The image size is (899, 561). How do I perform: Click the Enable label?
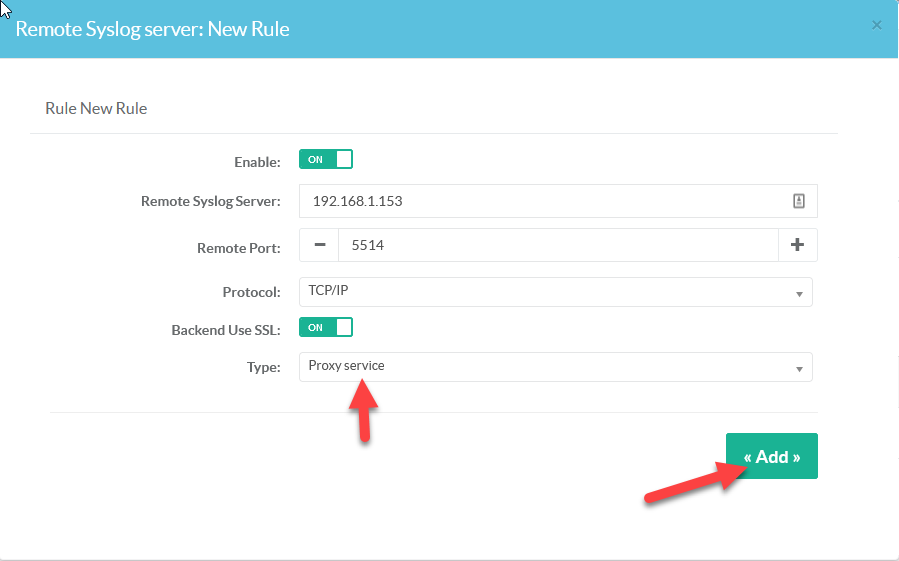[x=257, y=162]
